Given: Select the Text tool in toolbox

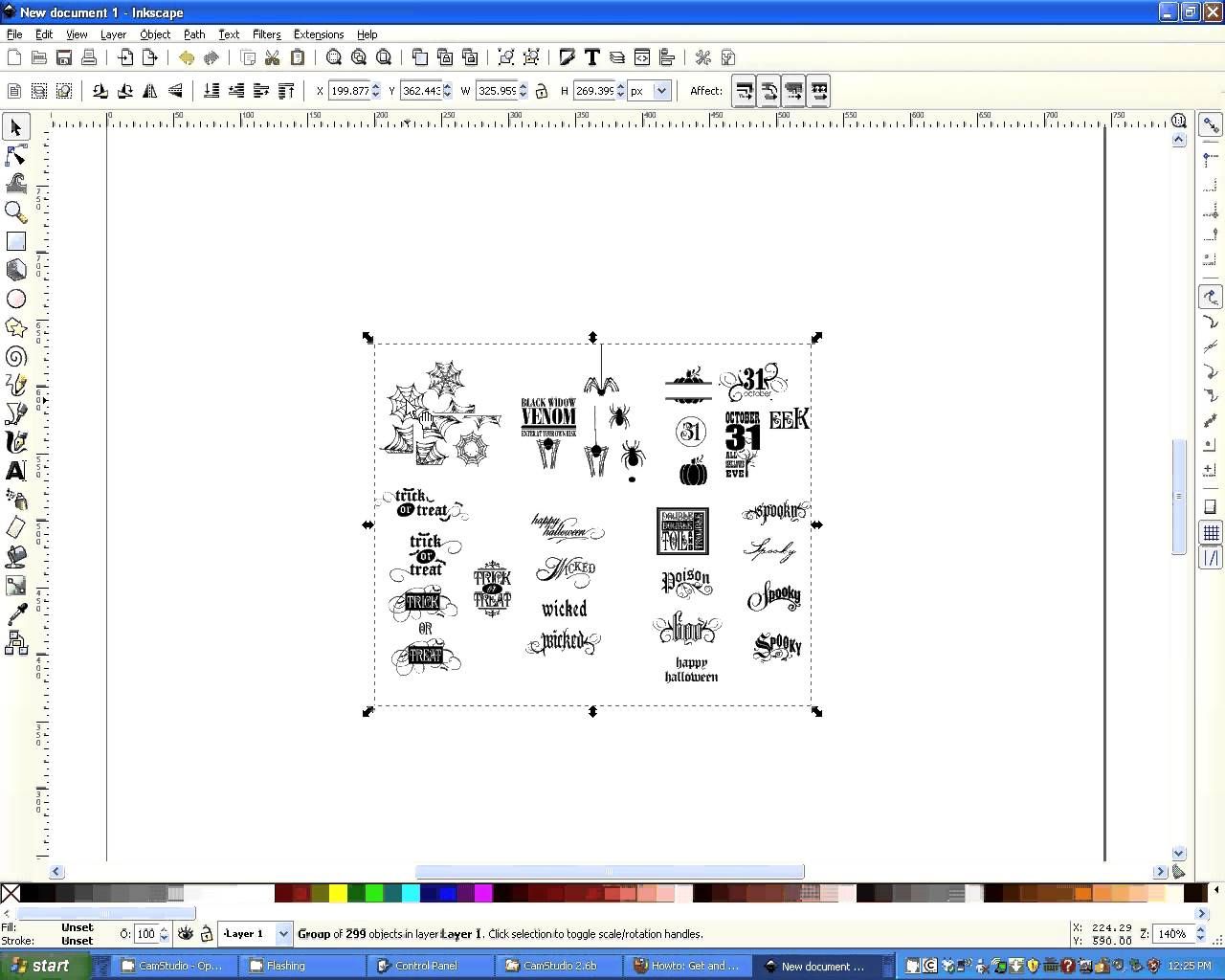Looking at the screenshot, I should (16, 471).
